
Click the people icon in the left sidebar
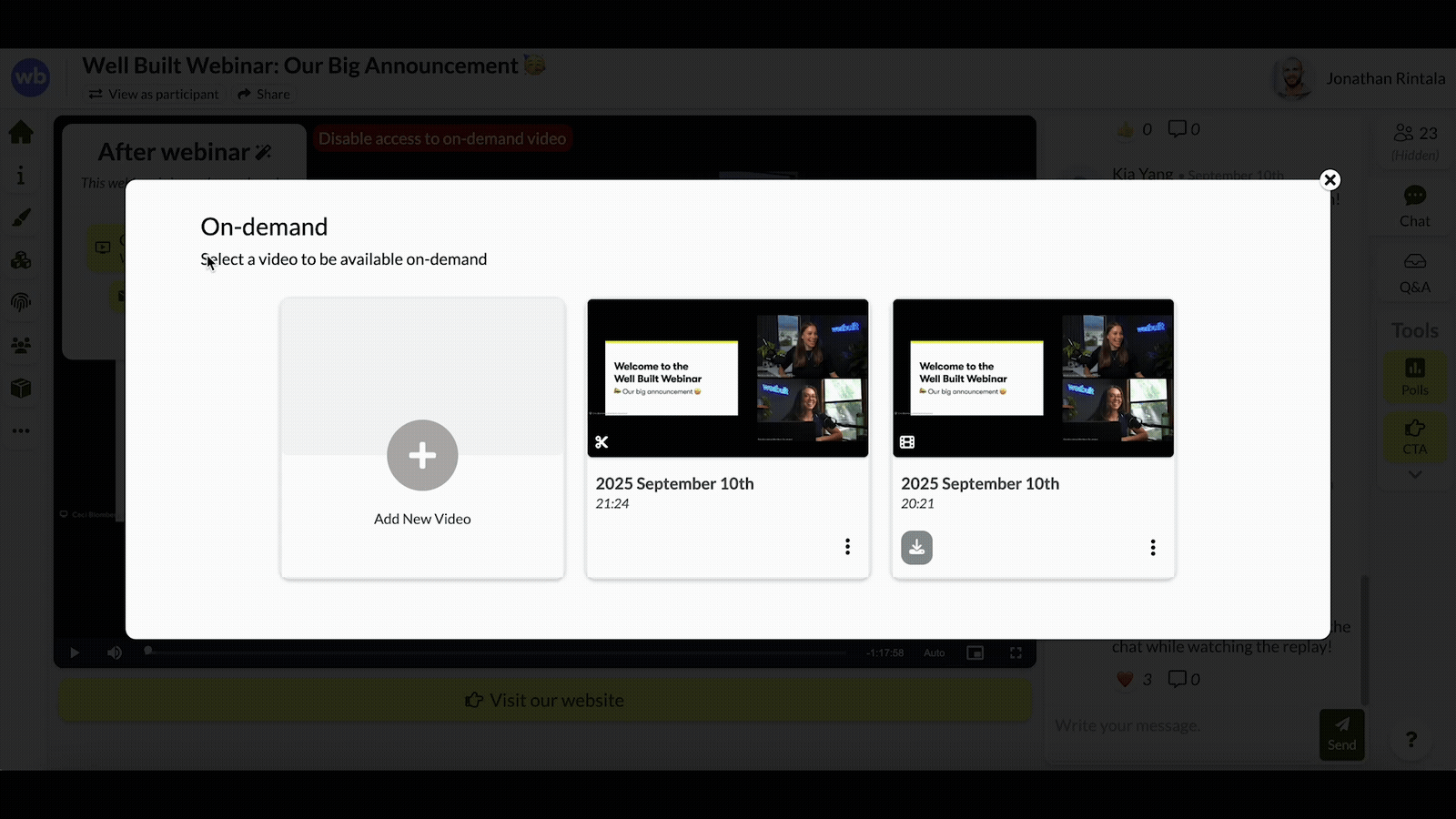(21, 345)
